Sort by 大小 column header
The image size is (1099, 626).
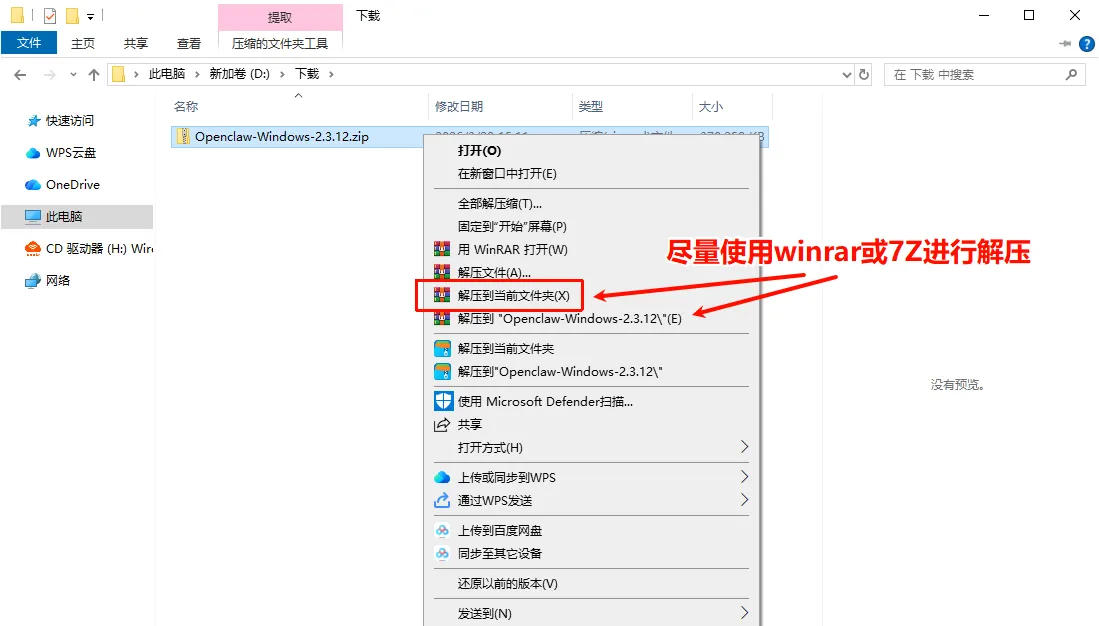coord(710,107)
